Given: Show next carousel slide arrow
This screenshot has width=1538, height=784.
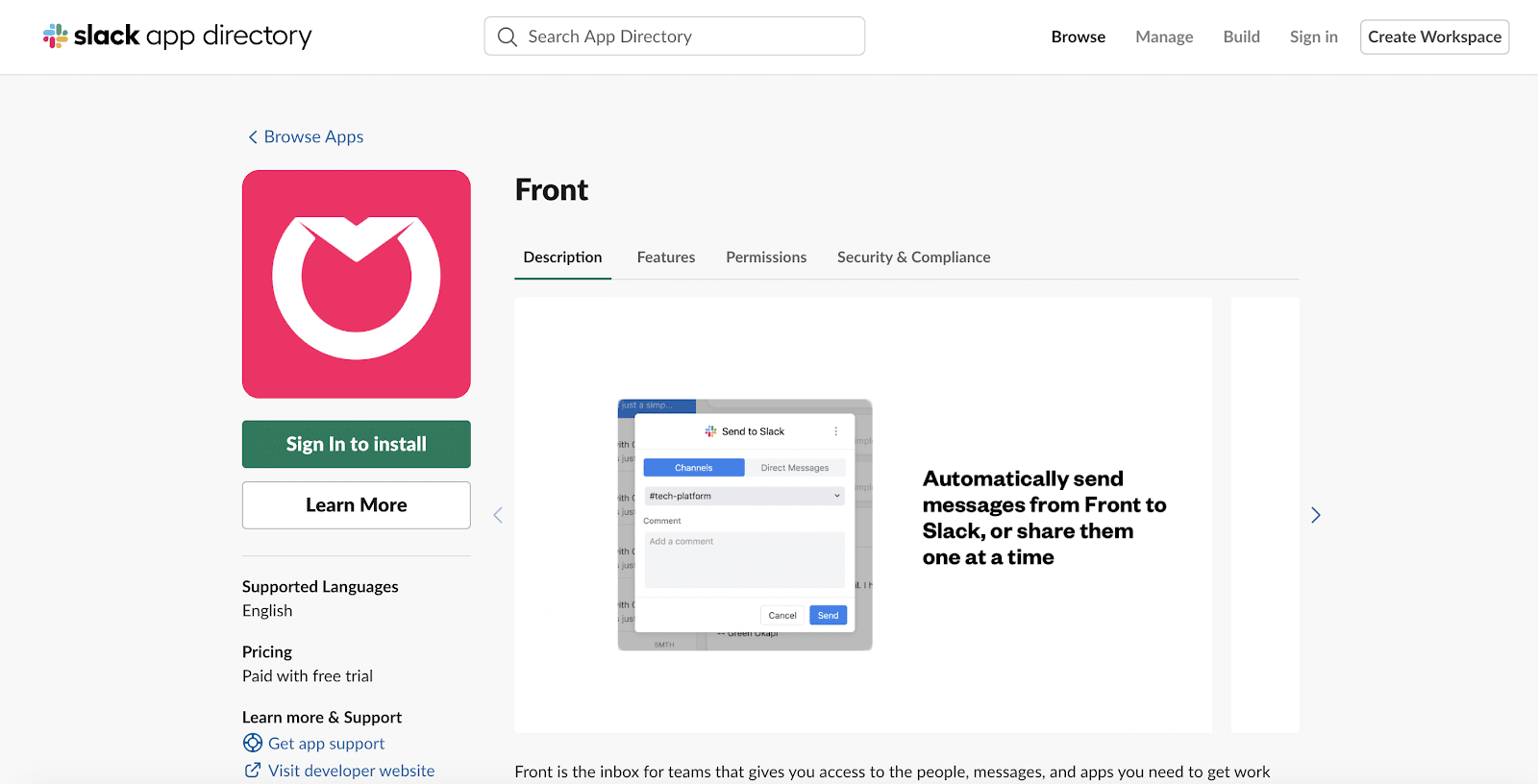Looking at the screenshot, I should click(x=1316, y=515).
